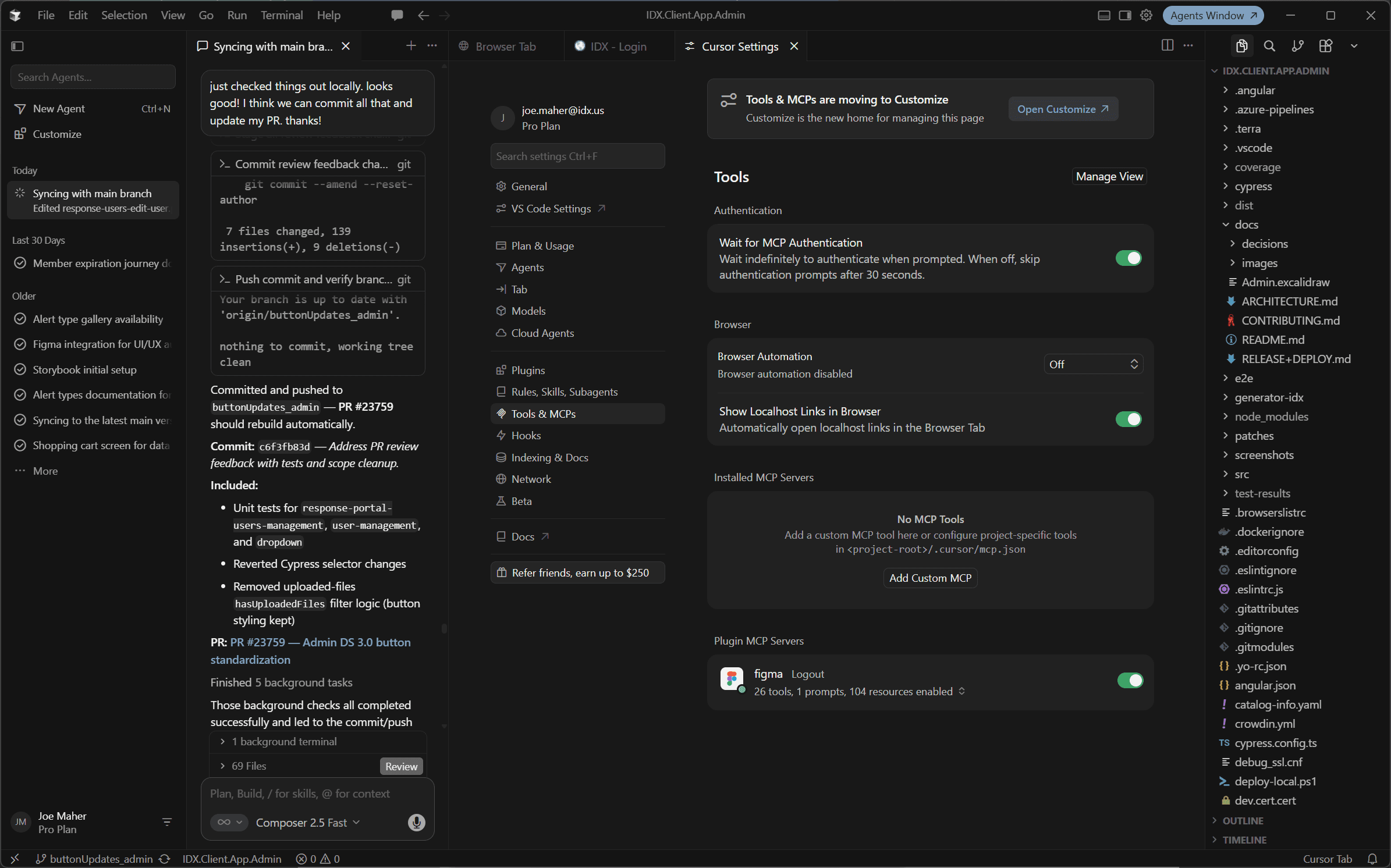The height and width of the screenshot is (868, 1391).
Task: Open the Extensions icon in sidebar
Action: [x=1325, y=46]
